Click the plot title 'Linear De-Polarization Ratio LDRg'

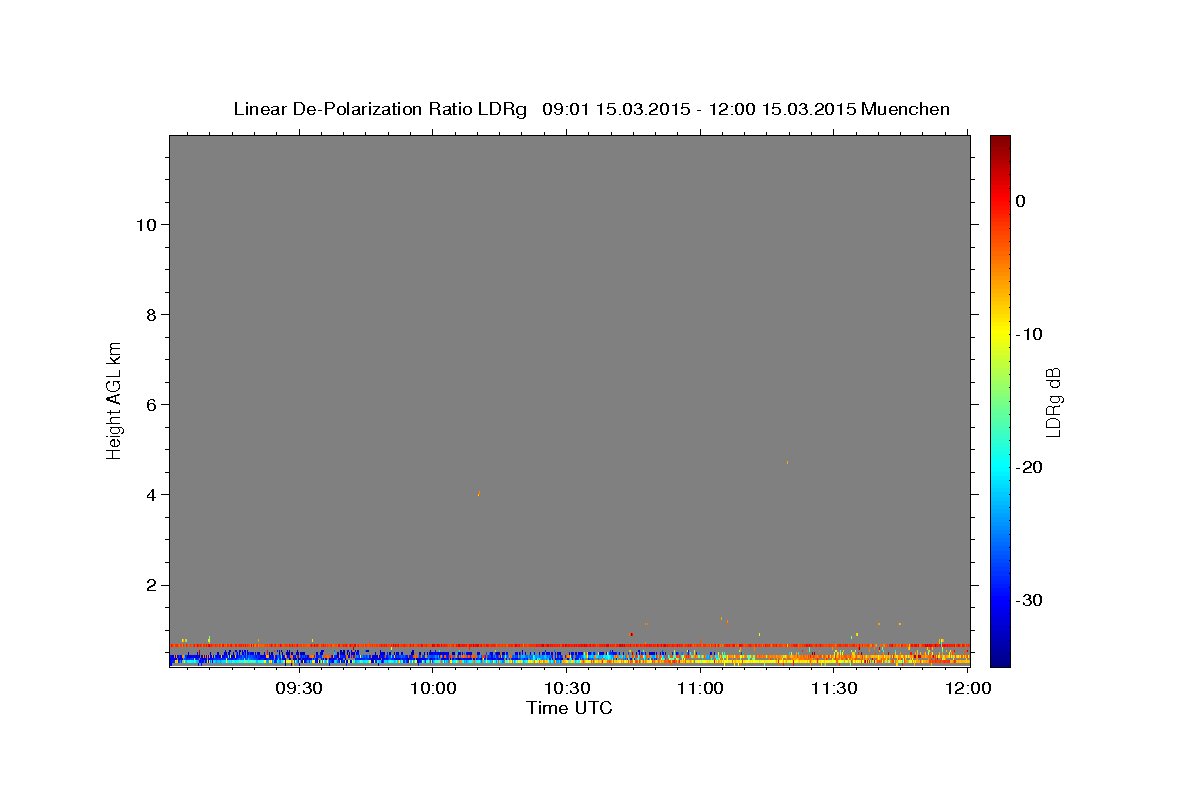pyautogui.click(x=380, y=109)
